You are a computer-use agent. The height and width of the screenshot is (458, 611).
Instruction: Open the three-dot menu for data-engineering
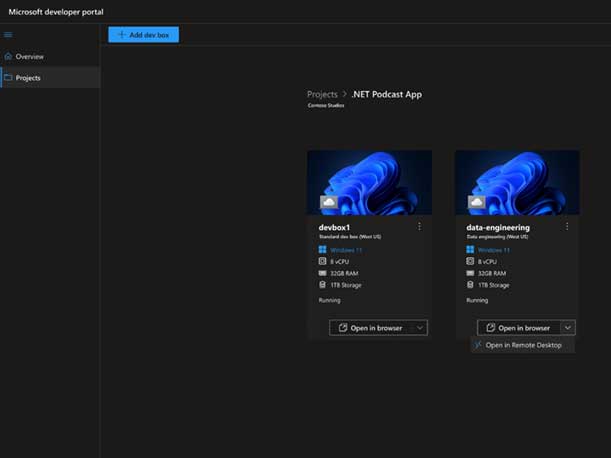coord(567,227)
